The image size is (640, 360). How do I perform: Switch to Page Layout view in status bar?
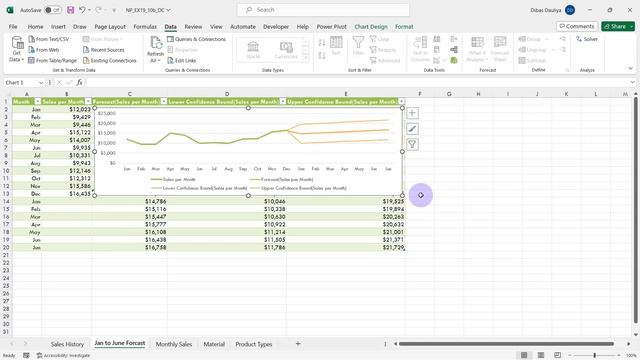(541, 355)
